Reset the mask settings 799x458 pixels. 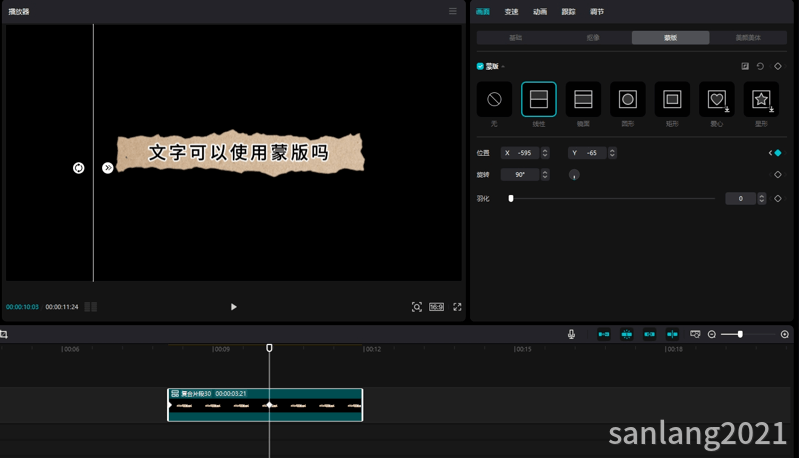(x=760, y=66)
